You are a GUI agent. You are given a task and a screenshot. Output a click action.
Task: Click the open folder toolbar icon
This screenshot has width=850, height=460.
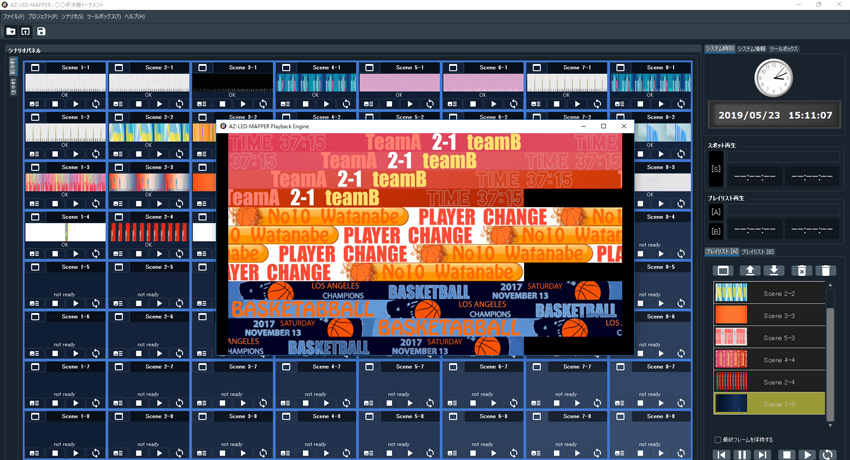[x=11, y=32]
